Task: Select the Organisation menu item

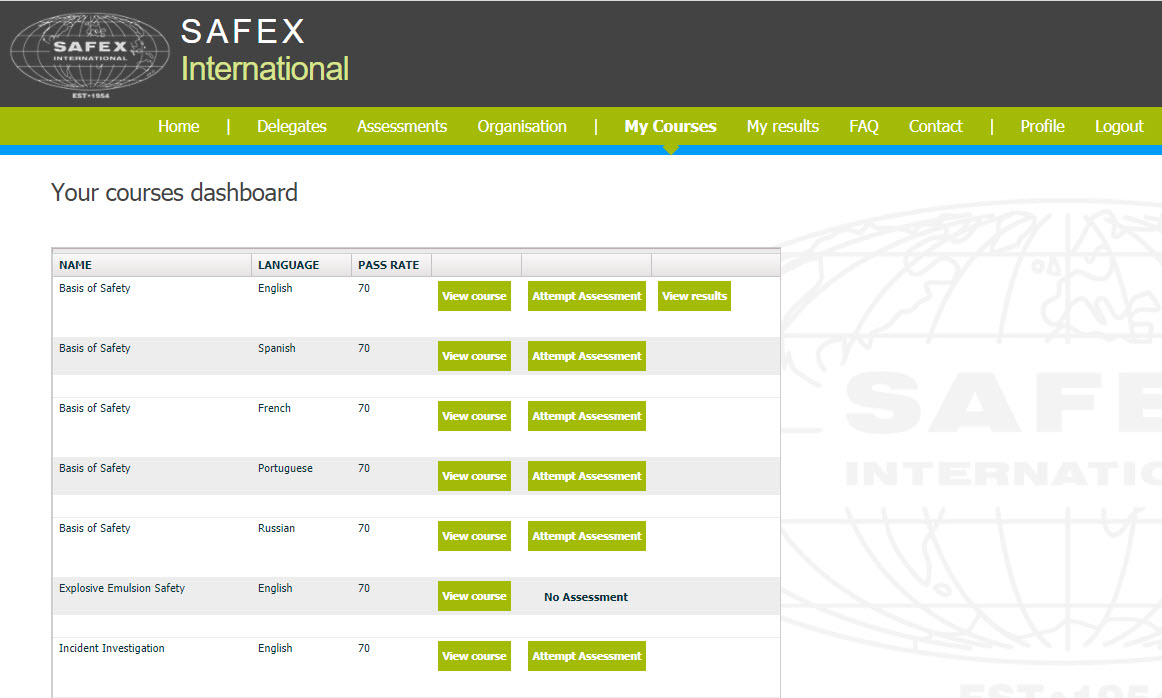Action: [x=521, y=126]
